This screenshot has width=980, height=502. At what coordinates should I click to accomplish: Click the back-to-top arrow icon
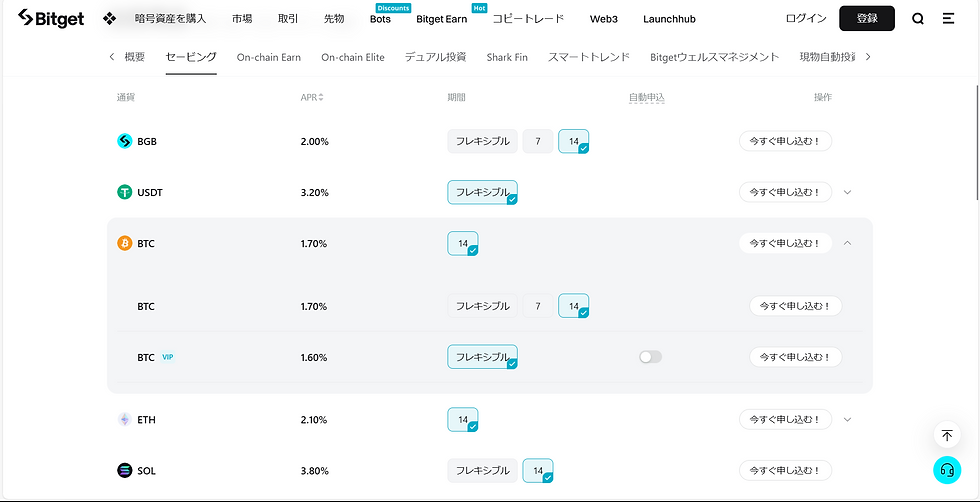click(947, 435)
